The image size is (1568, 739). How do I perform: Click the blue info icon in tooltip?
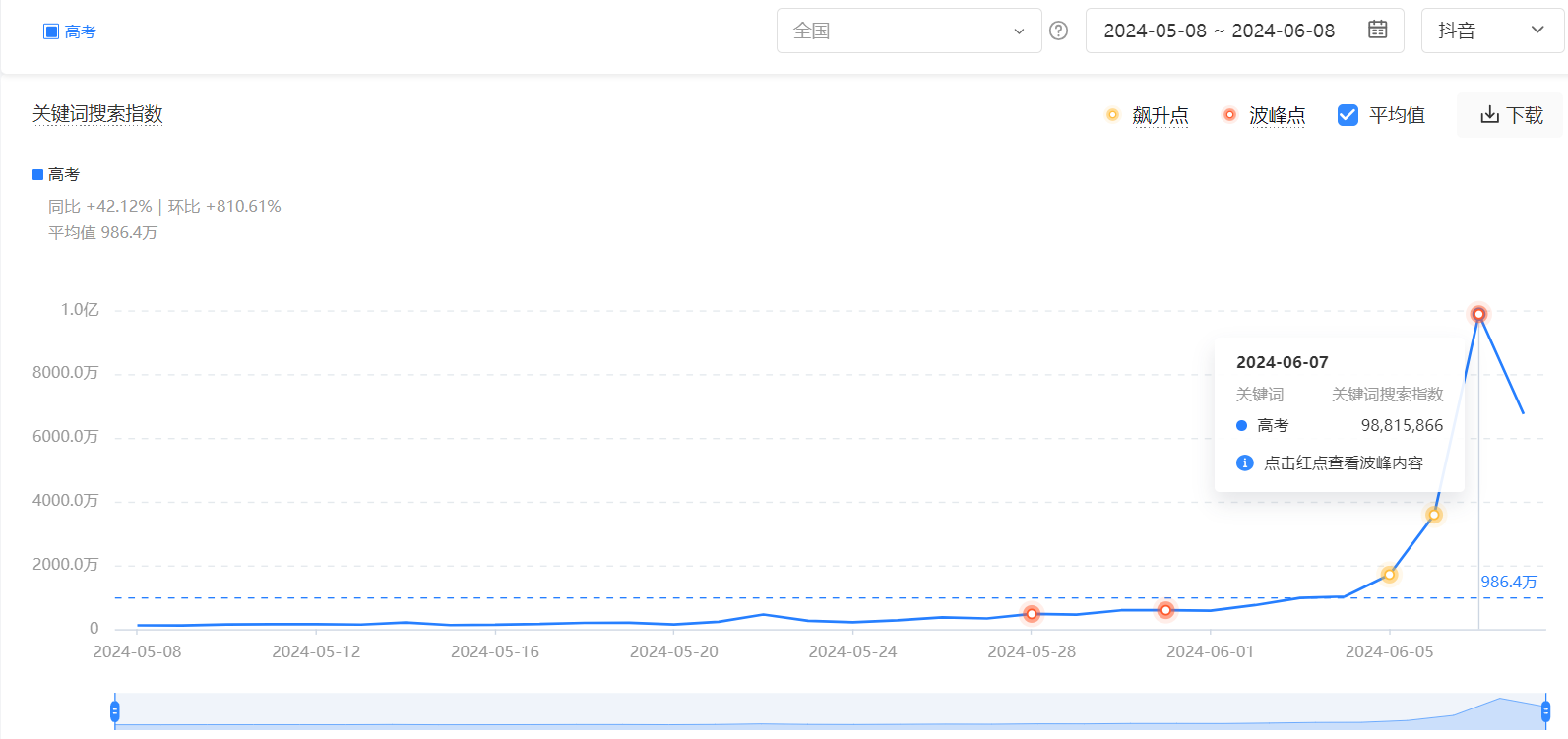pyautogui.click(x=1244, y=462)
